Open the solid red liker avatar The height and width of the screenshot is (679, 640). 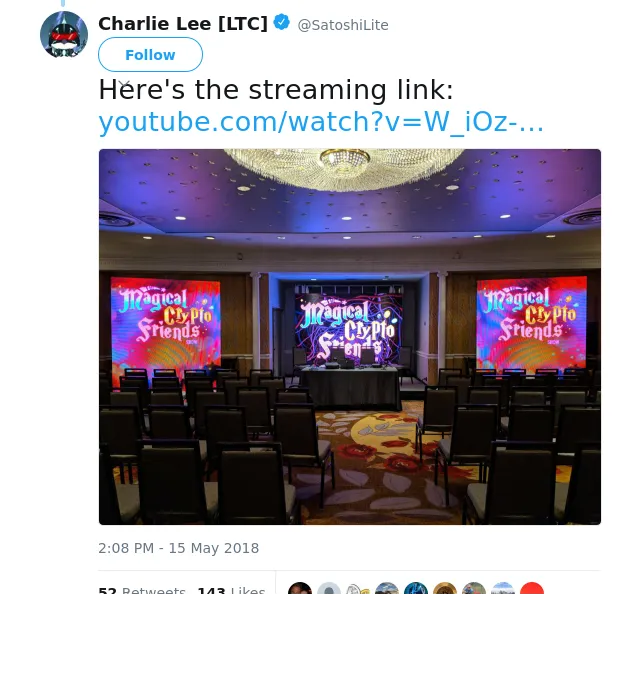click(532, 588)
